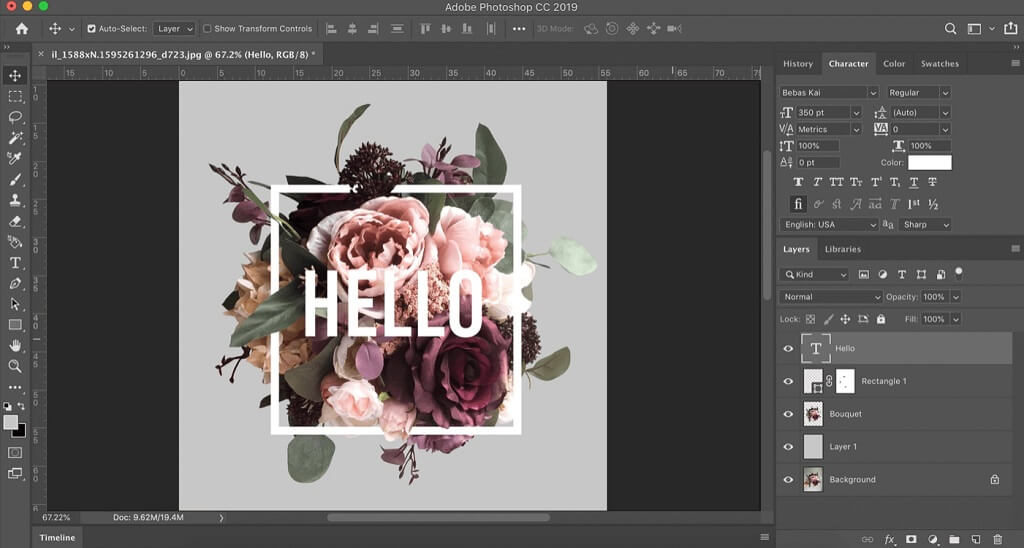Switch to the Libraries tab
1024x548 pixels.
[842, 249]
